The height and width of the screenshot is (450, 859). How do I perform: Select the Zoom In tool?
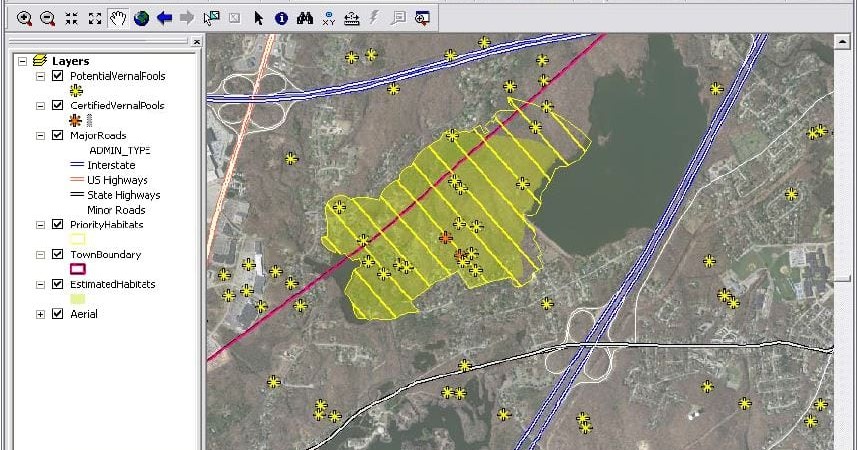point(24,18)
